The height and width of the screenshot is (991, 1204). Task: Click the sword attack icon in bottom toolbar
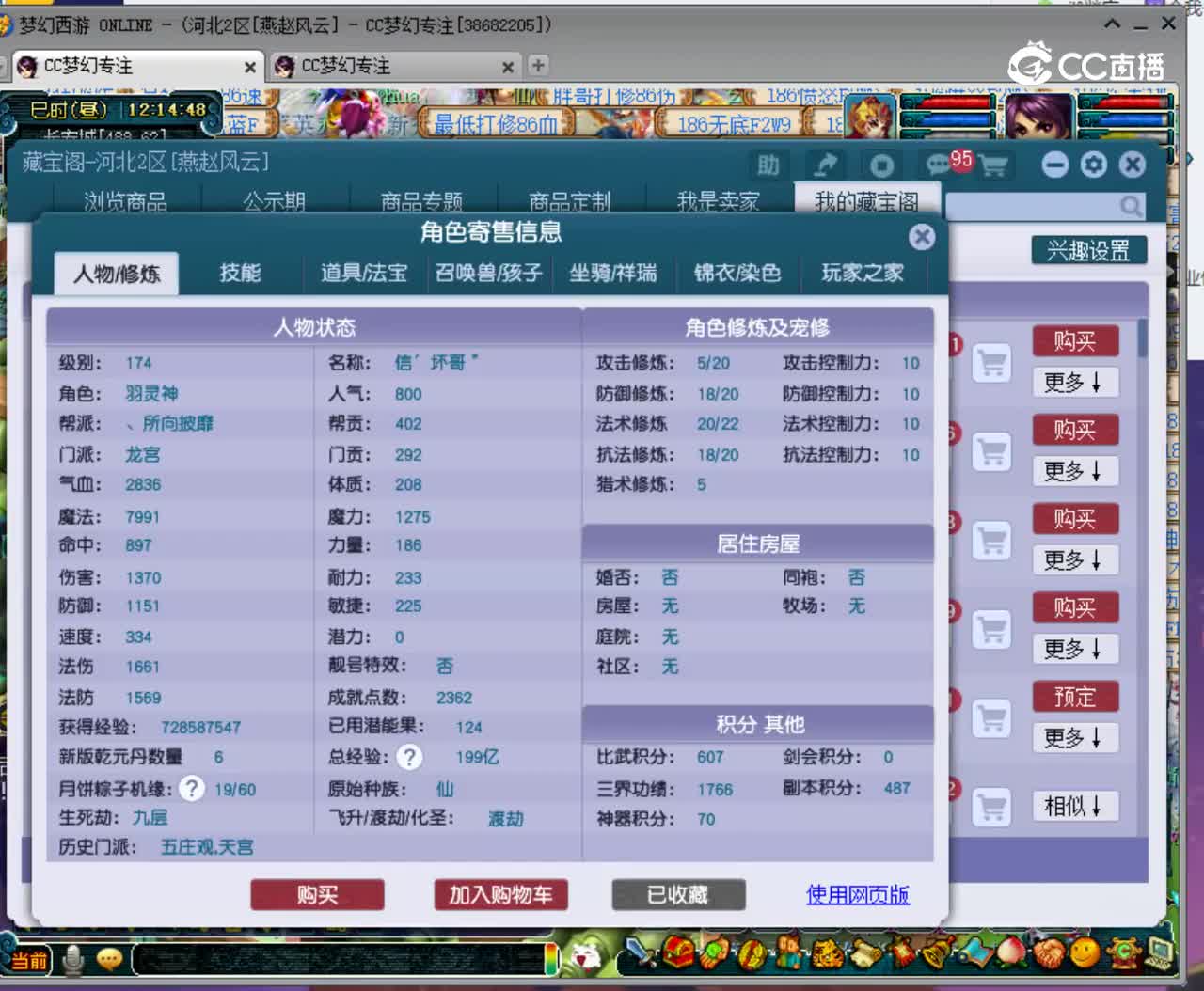click(x=642, y=952)
